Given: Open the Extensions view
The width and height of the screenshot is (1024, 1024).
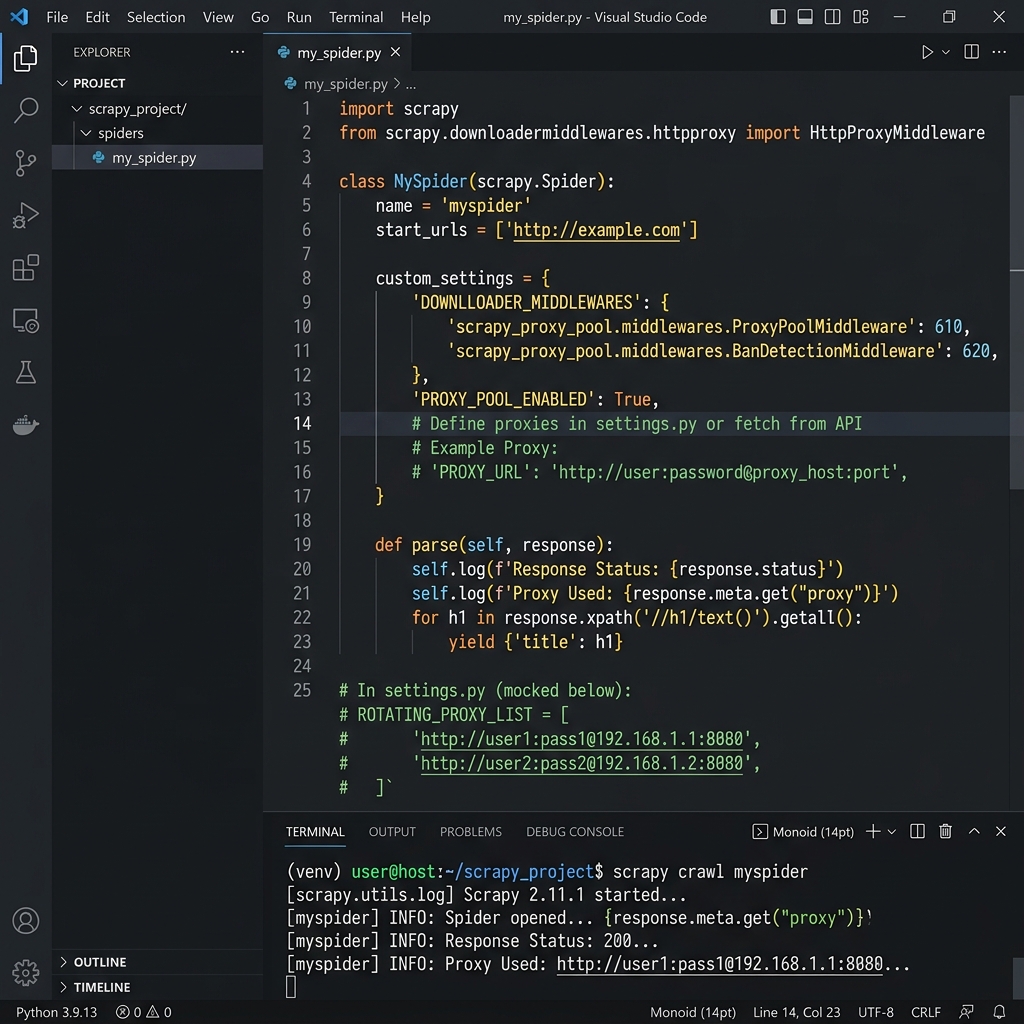Looking at the screenshot, I should (25, 267).
